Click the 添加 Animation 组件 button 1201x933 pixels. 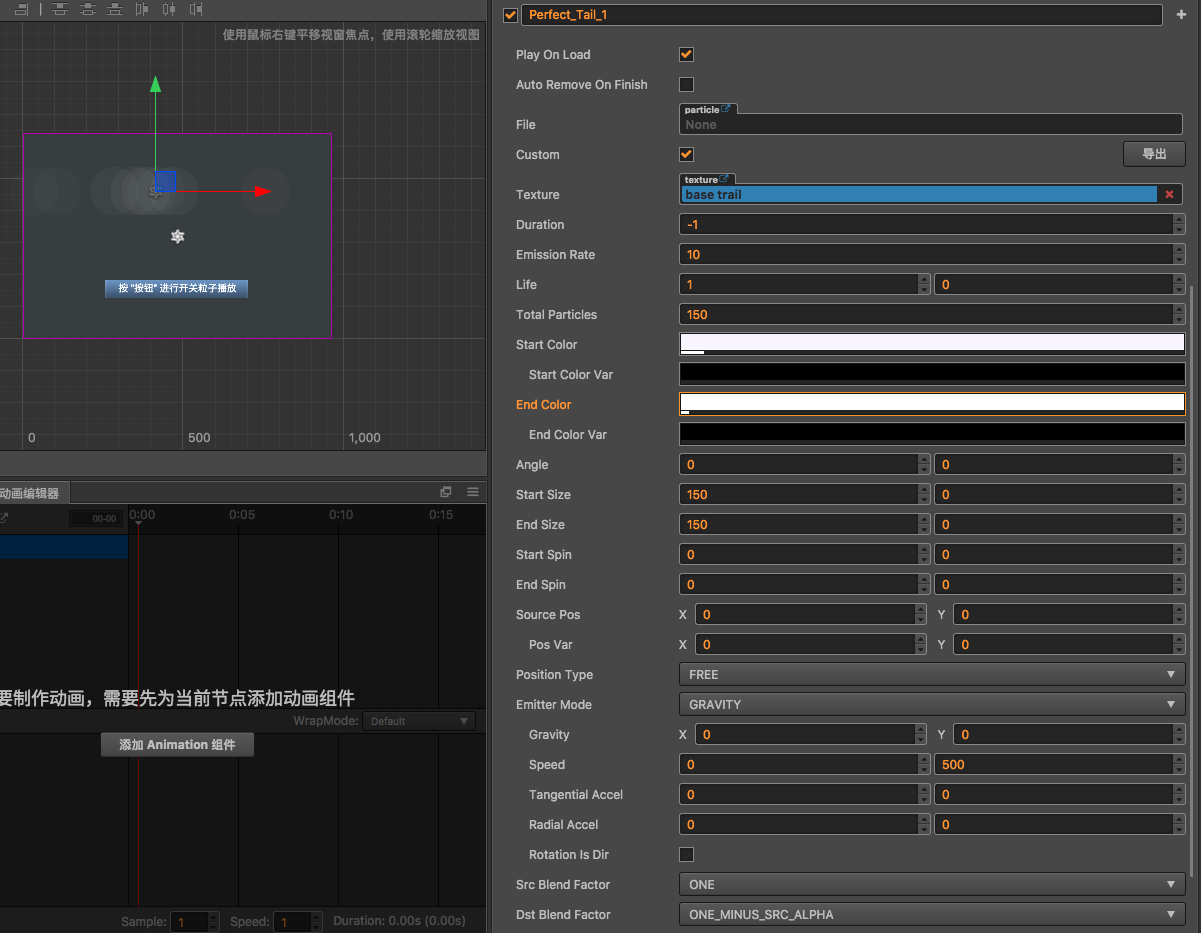point(177,745)
